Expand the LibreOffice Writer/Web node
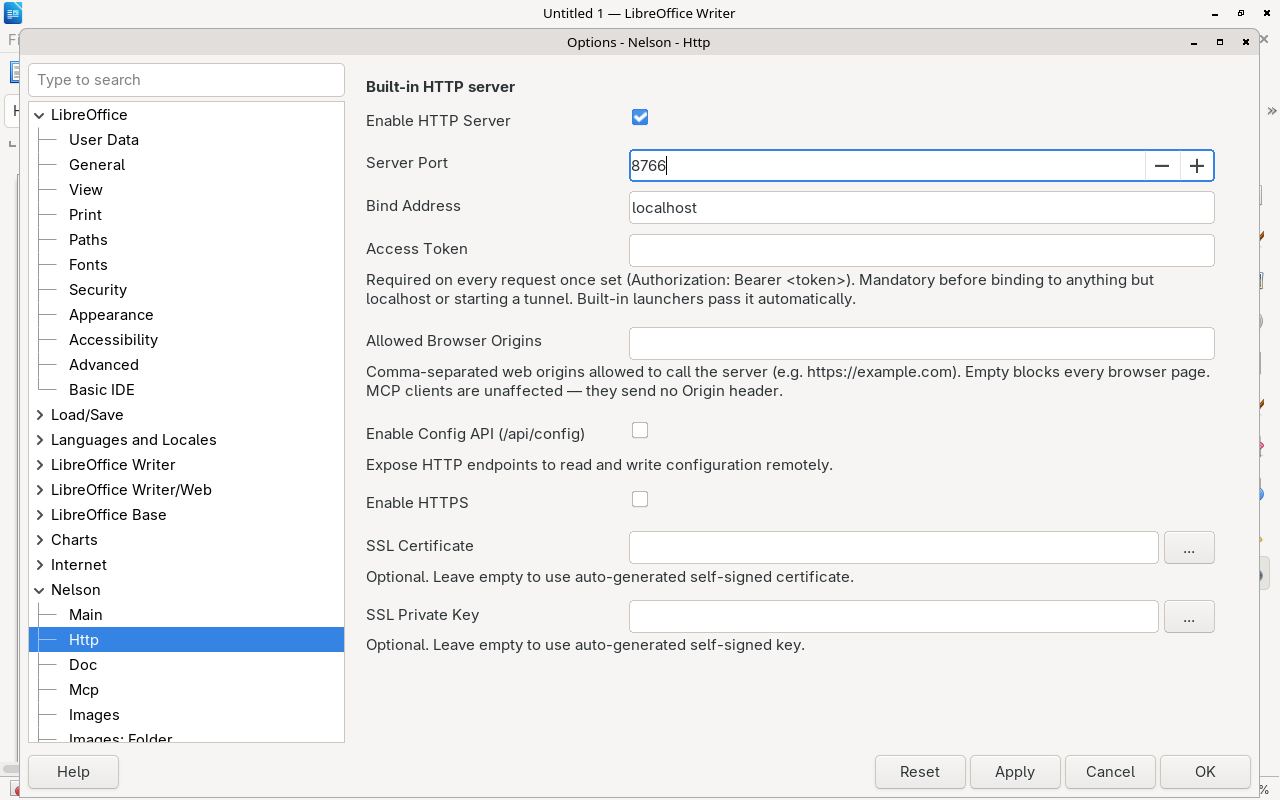Viewport: 1280px width, 800px height. pos(40,490)
